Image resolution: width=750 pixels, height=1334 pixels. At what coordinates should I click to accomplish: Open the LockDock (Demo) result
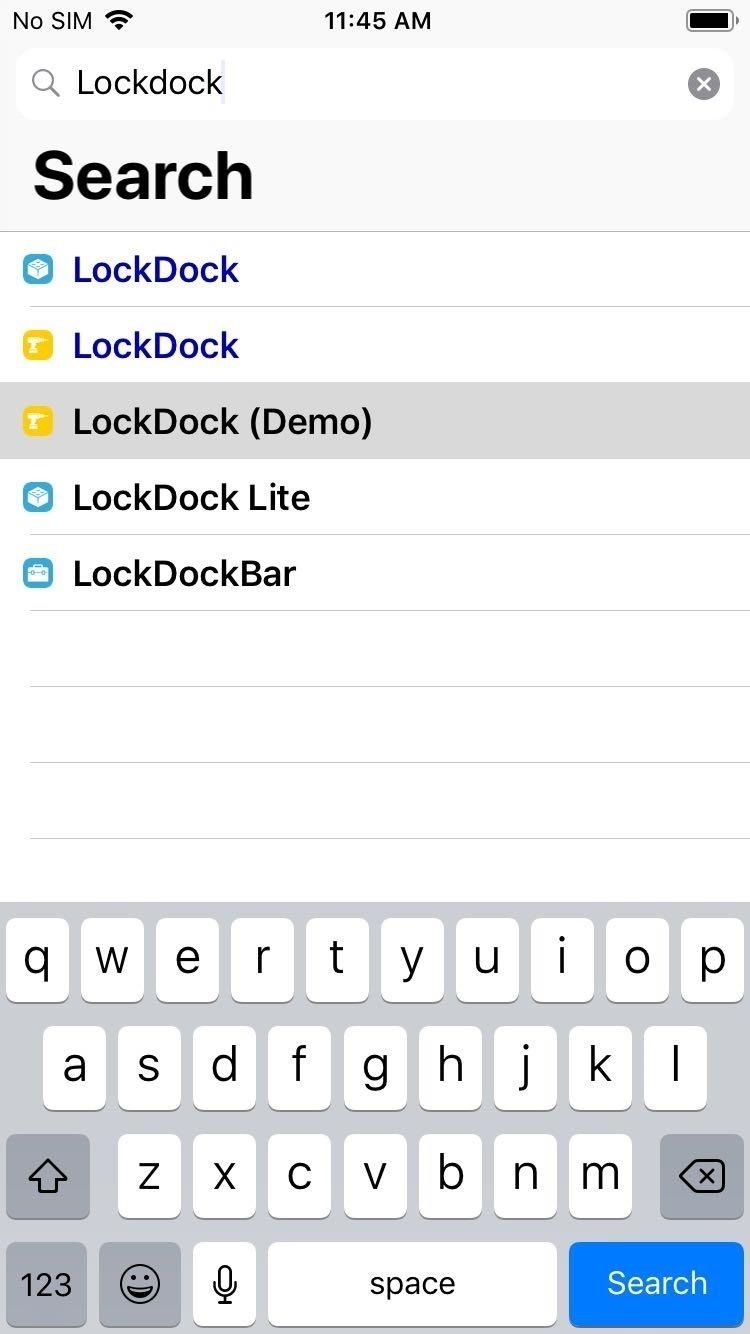(222, 421)
